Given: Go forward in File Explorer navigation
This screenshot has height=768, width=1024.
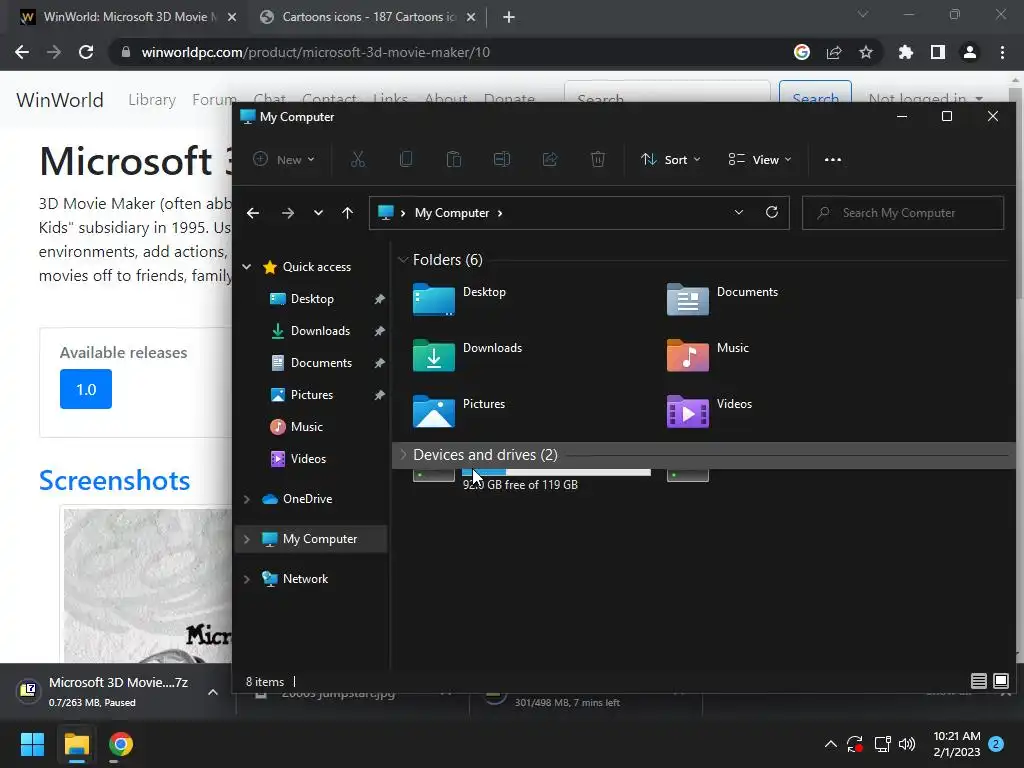Looking at the screenshot, I should coord(287,213).
